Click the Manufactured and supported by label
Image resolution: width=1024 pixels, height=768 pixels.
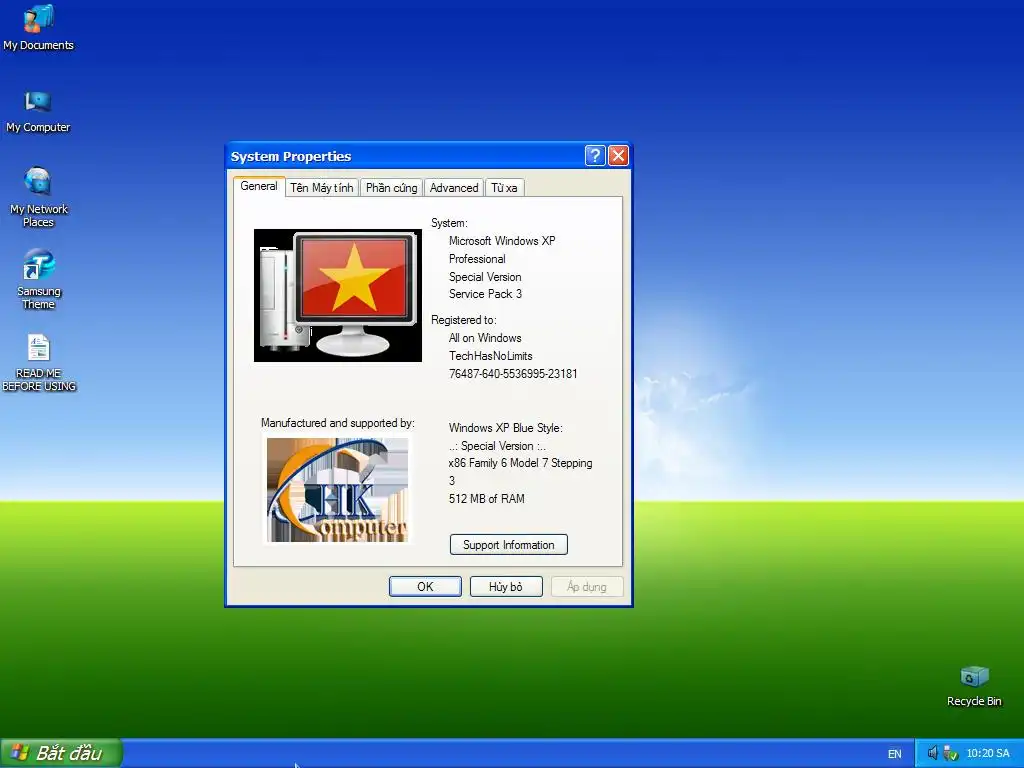(x=338, y=423)
